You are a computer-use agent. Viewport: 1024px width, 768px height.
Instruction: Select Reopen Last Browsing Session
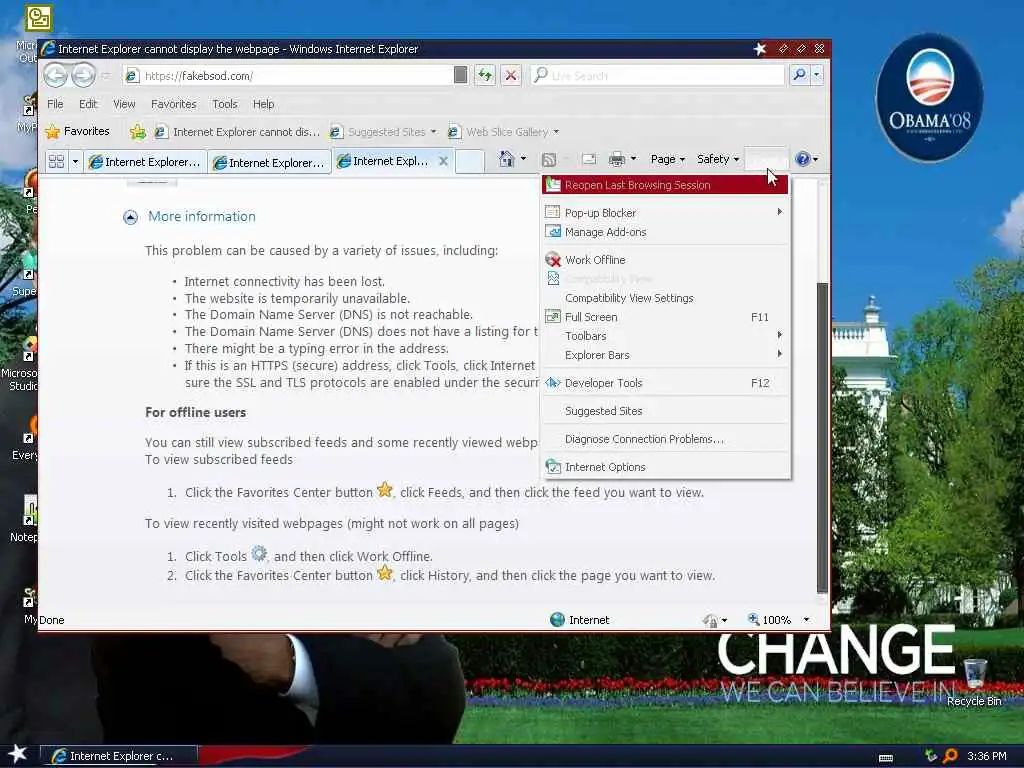pos(665,185)
